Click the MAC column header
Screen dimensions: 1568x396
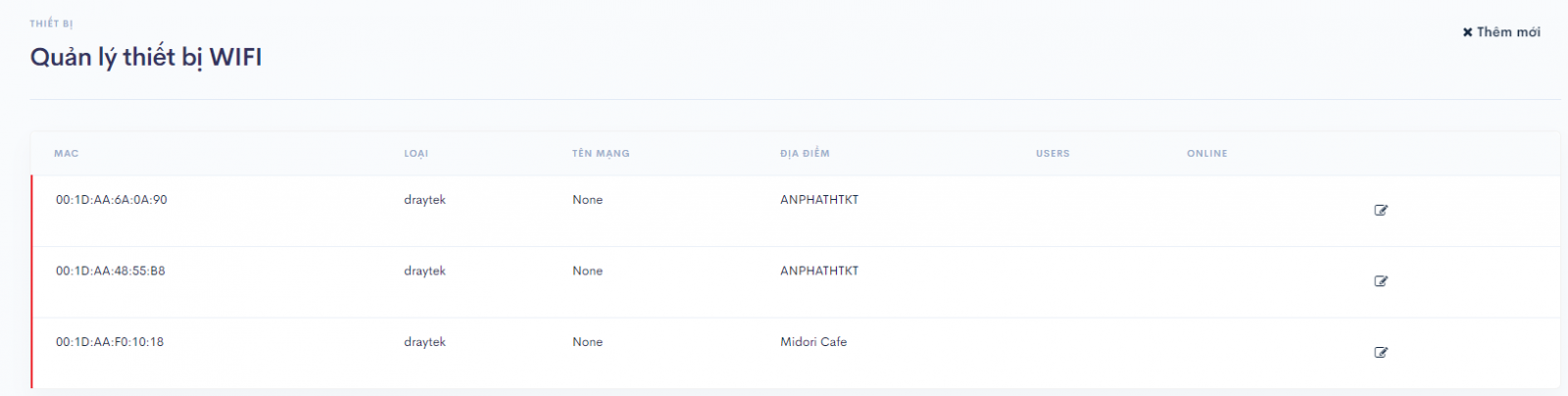pyautogui.click(x=67, y=154)
